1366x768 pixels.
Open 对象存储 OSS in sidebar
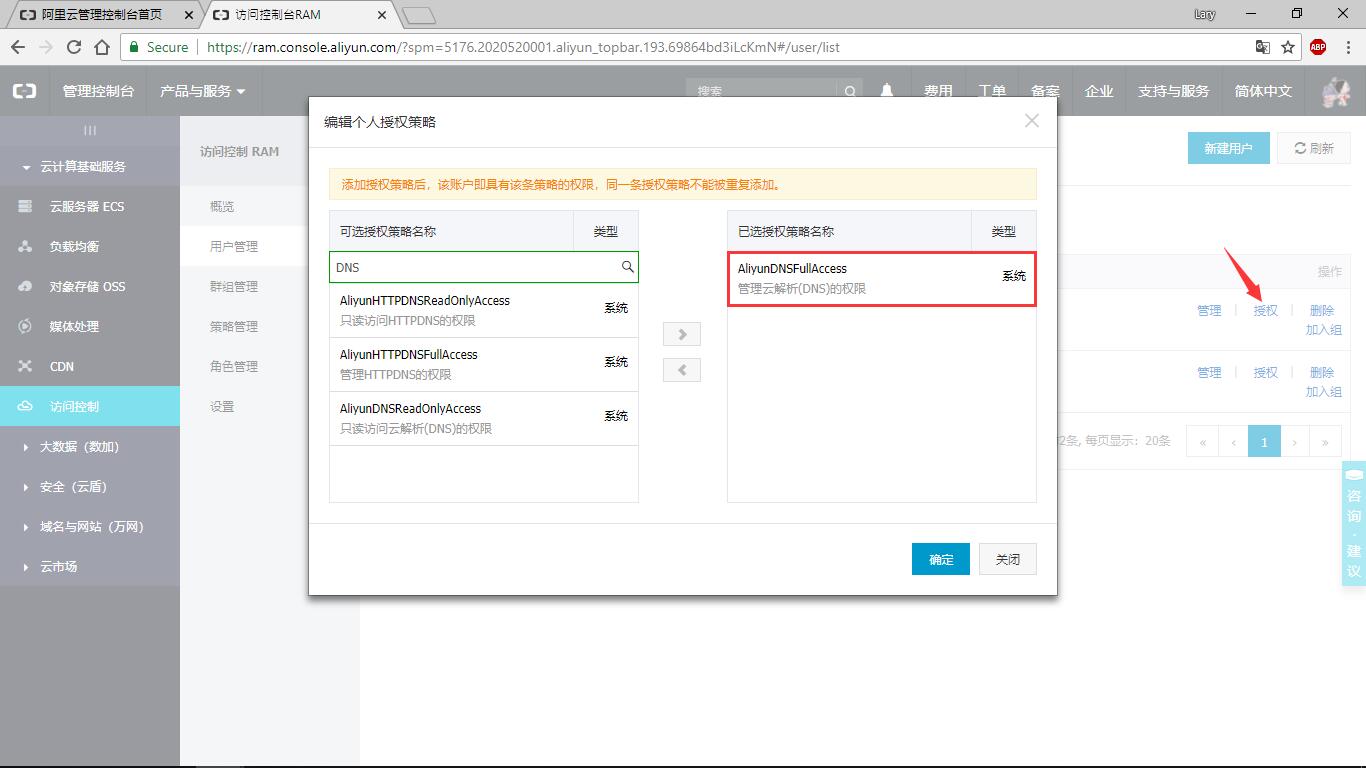pos(90,286)
